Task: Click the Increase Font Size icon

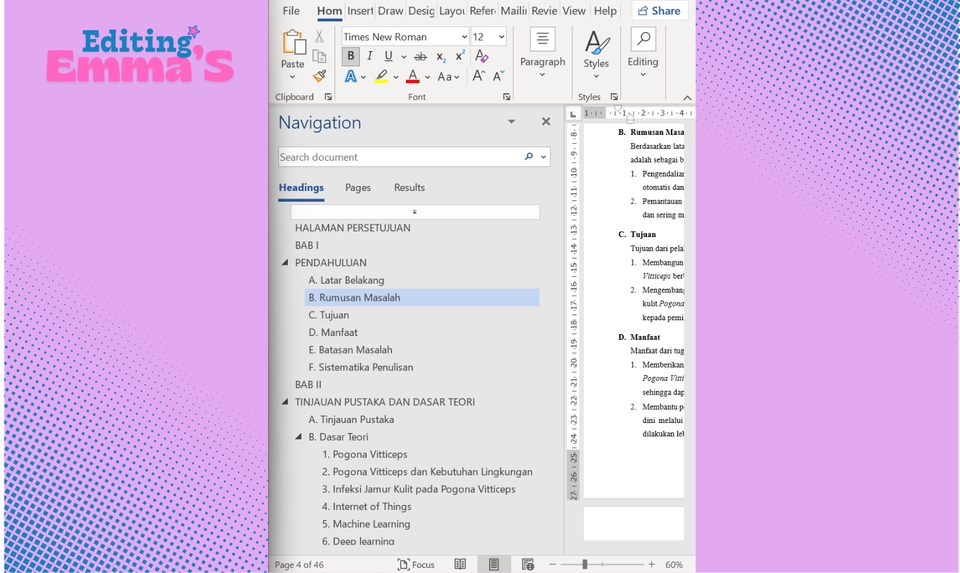Action: (x=478, y=77)
